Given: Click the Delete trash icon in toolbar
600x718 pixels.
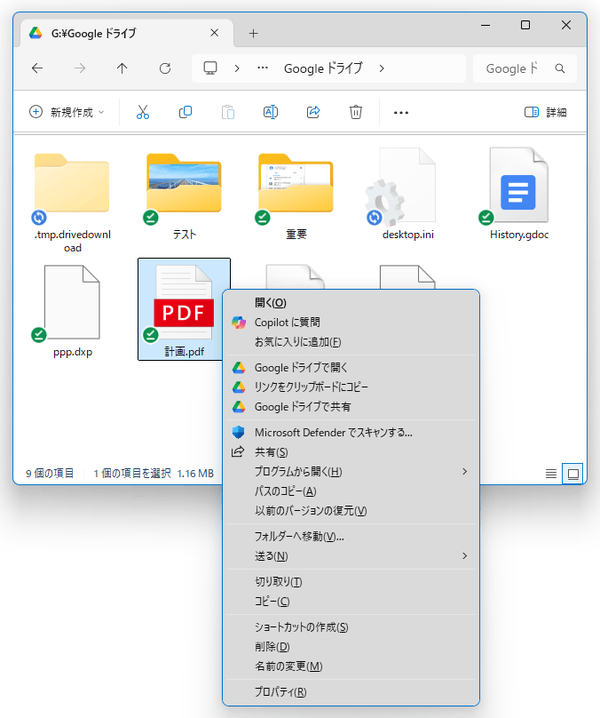Looking at the screenshot, I should [355, 112].
